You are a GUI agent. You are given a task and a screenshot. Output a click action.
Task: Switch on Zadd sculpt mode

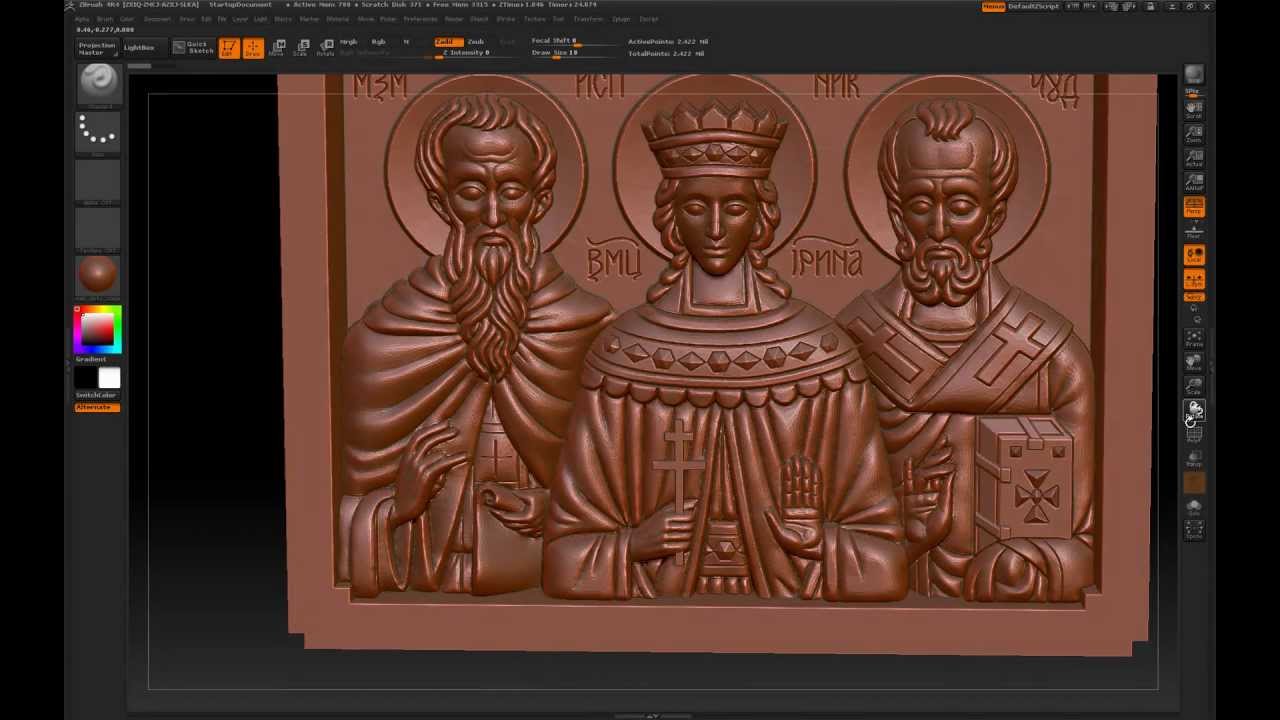pos(448,42)
